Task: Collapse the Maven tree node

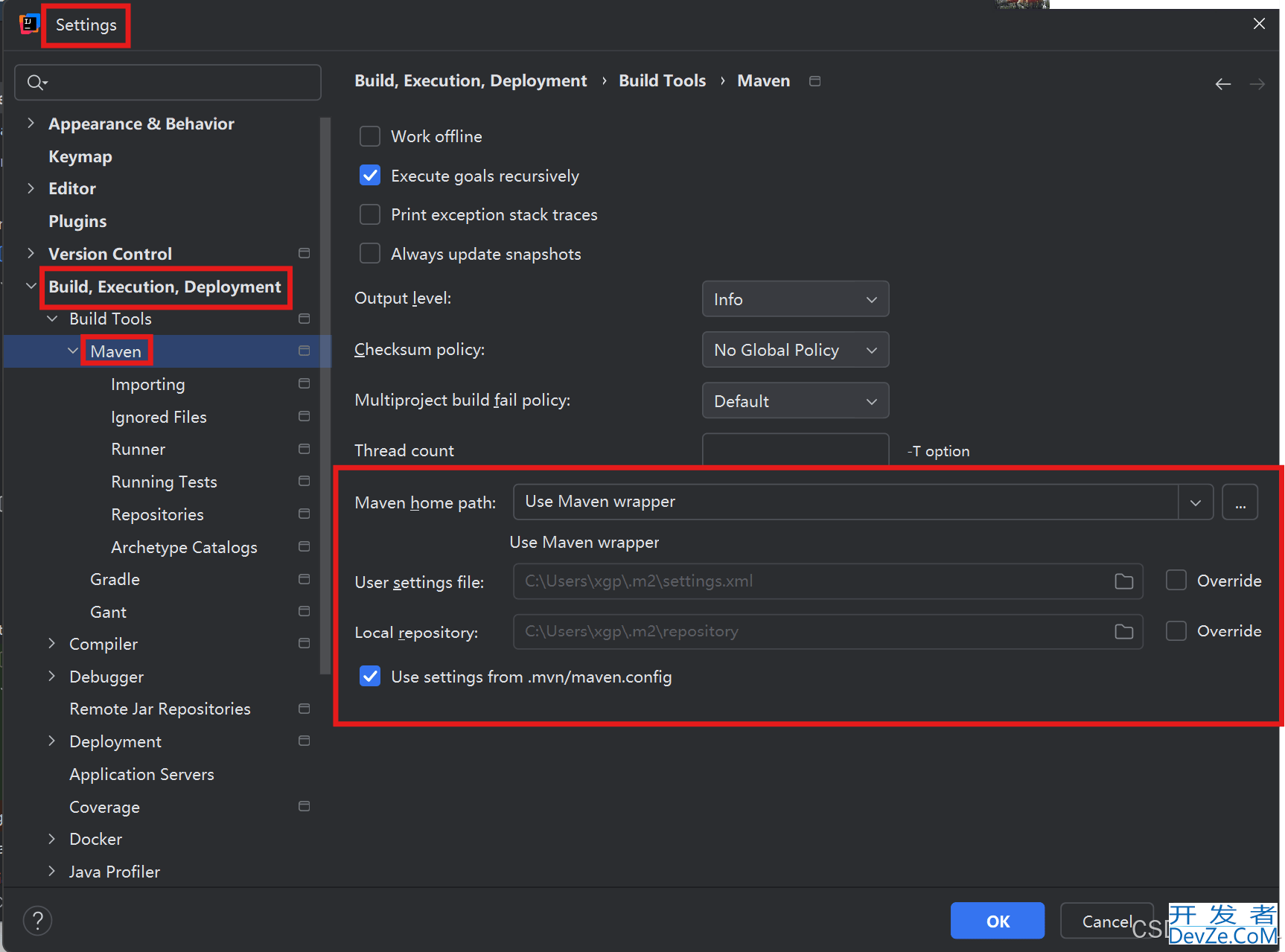Action: (x=73, y=351)
